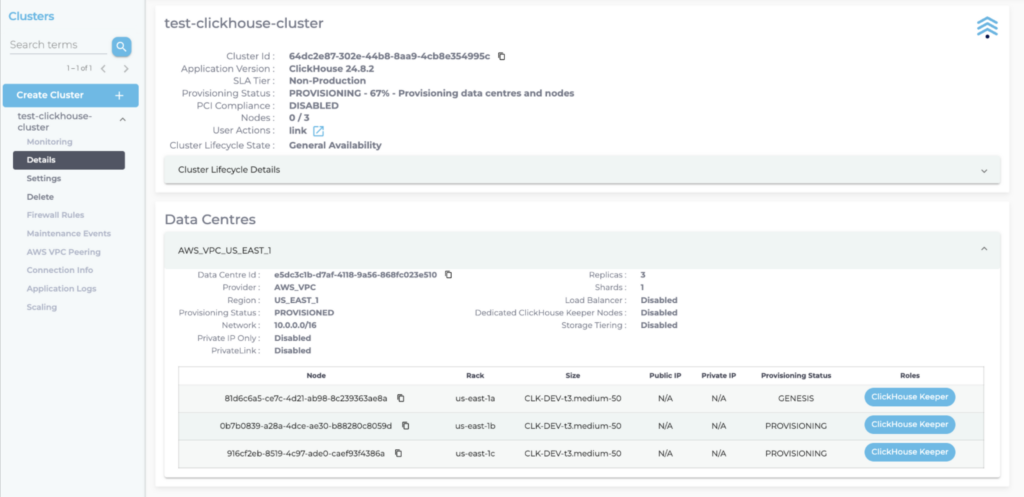Go to previous page of clusters

tap(103, 68)
